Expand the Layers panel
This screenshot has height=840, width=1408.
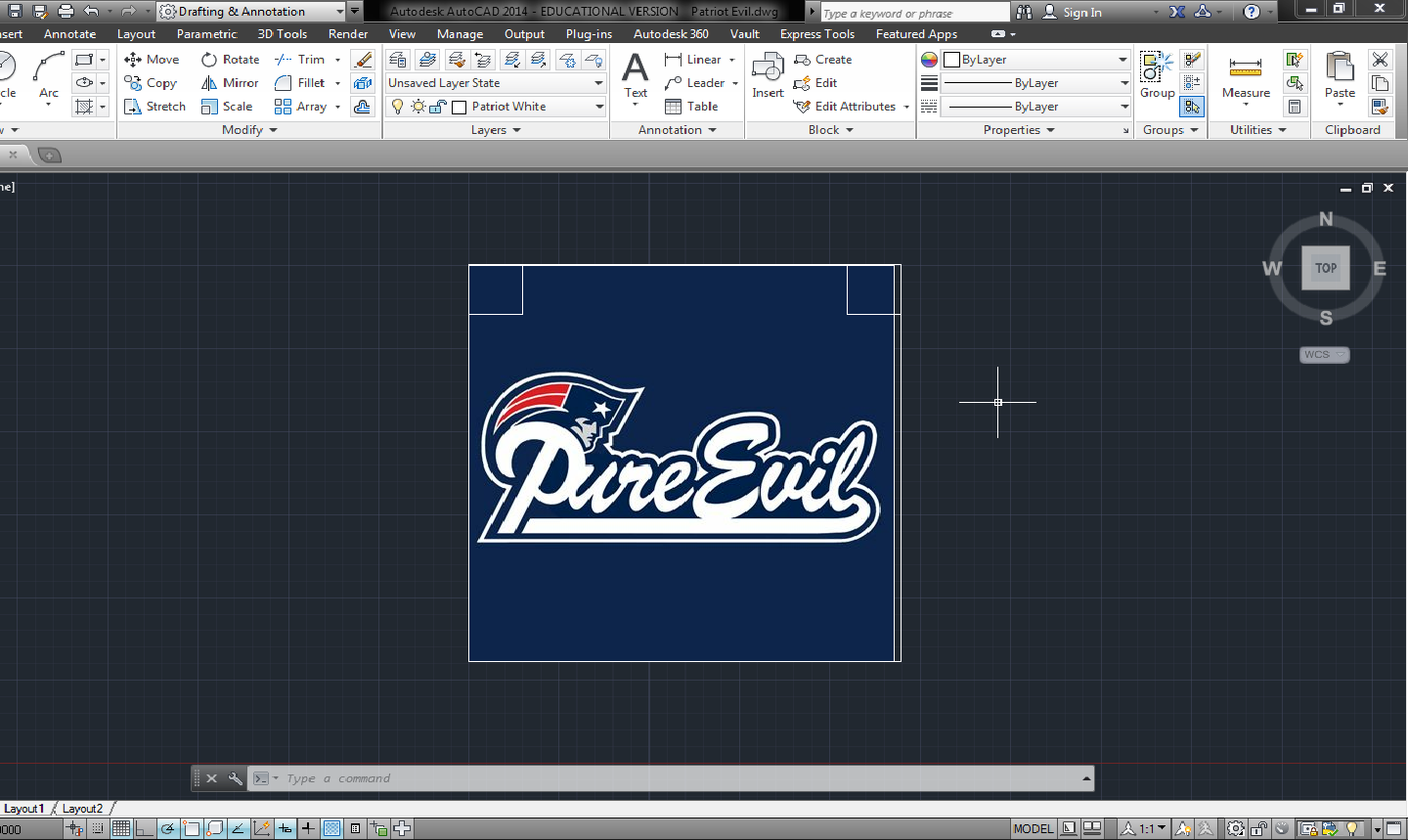pyautogui.click(x=496, y=130)
